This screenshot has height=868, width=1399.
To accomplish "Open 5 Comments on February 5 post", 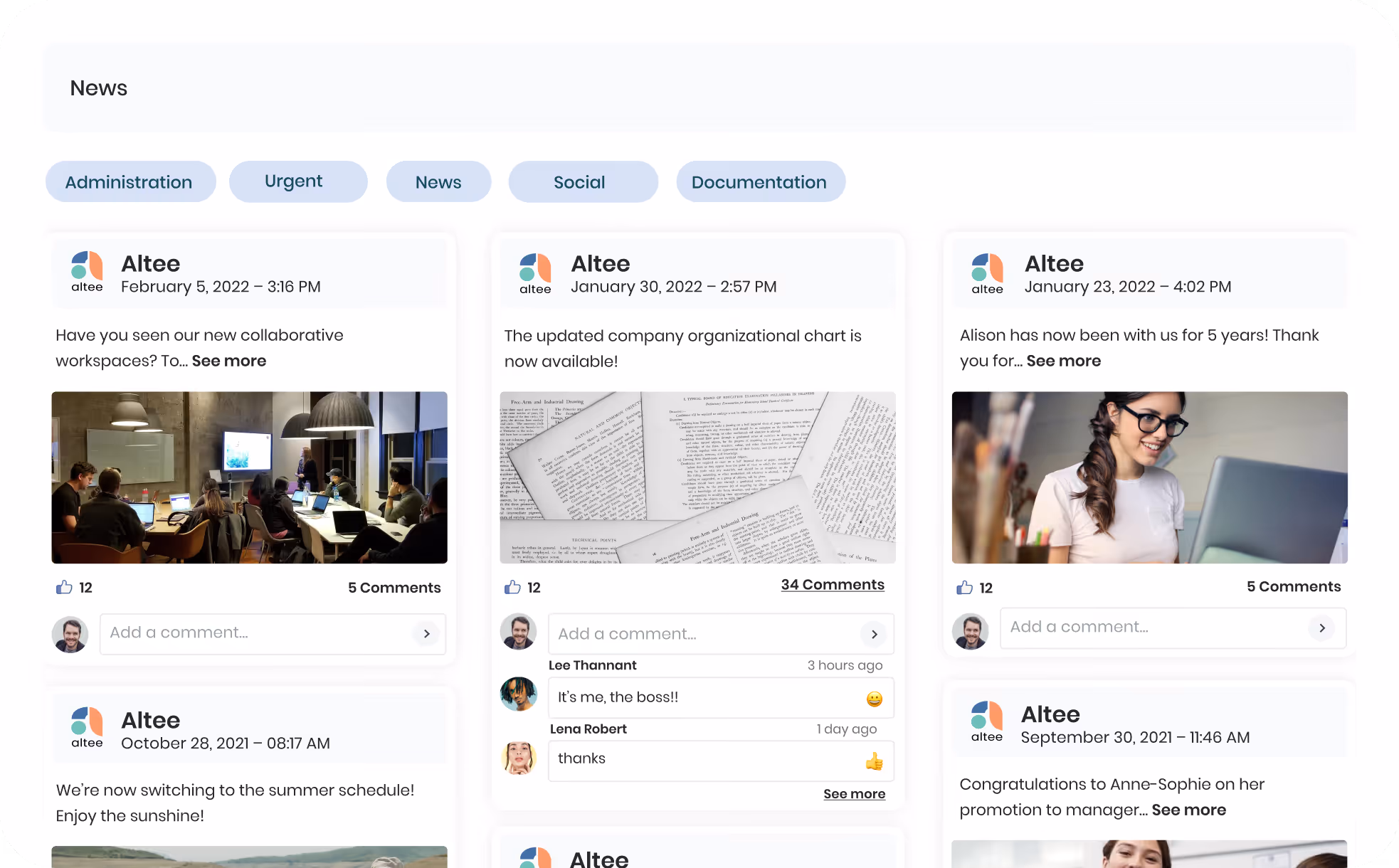I will pos(394,588).
